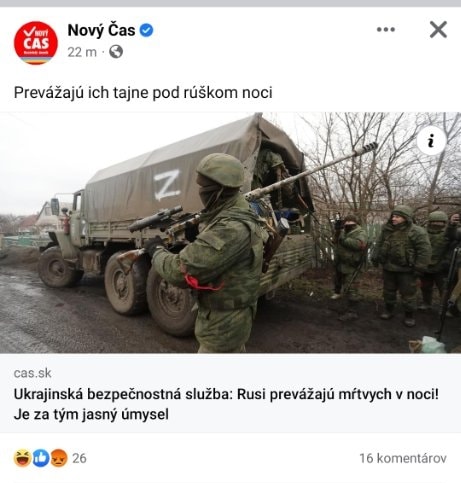Open the three-dot post options menu
This screenshot has width=461, height=483.
point(386,29)
